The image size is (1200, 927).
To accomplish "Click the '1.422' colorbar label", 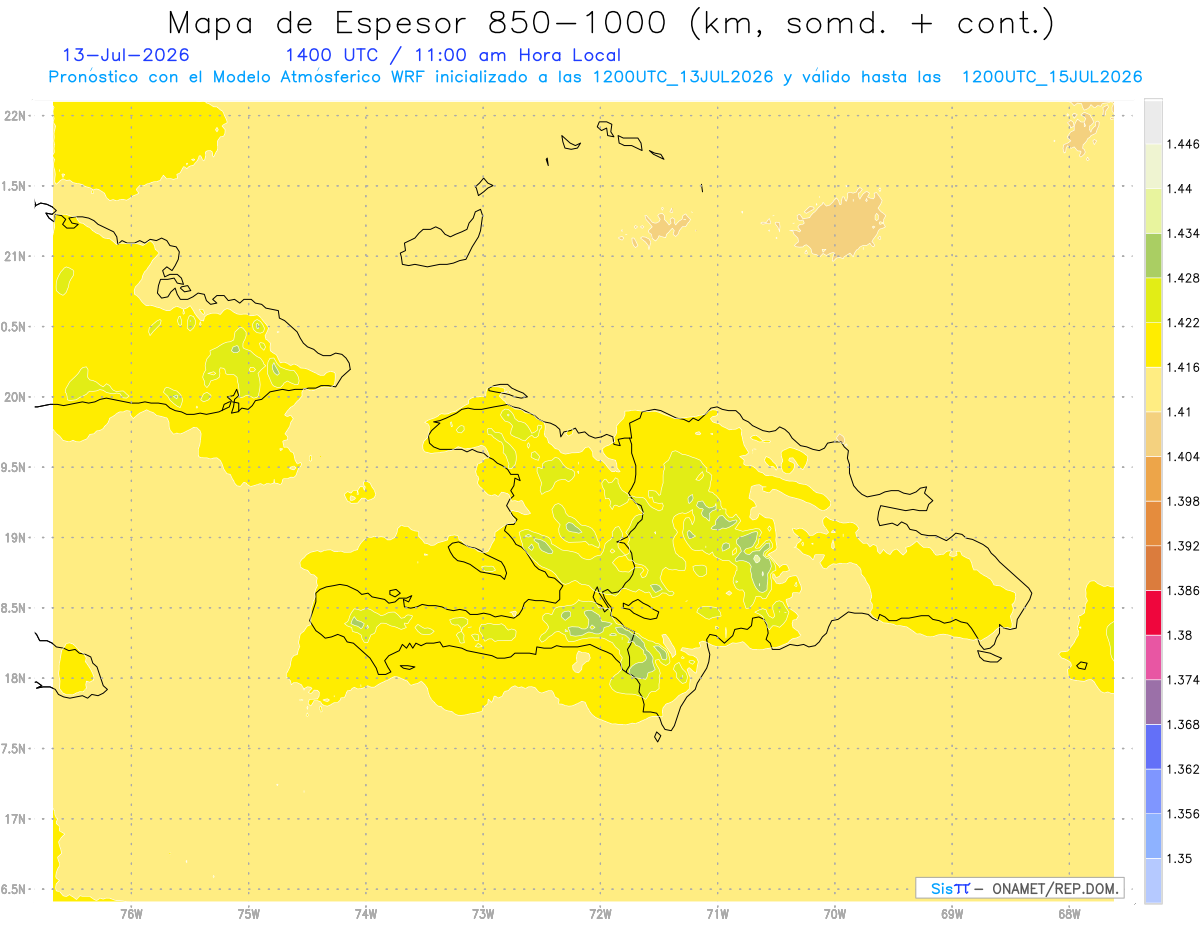I will coord(1183,322).
